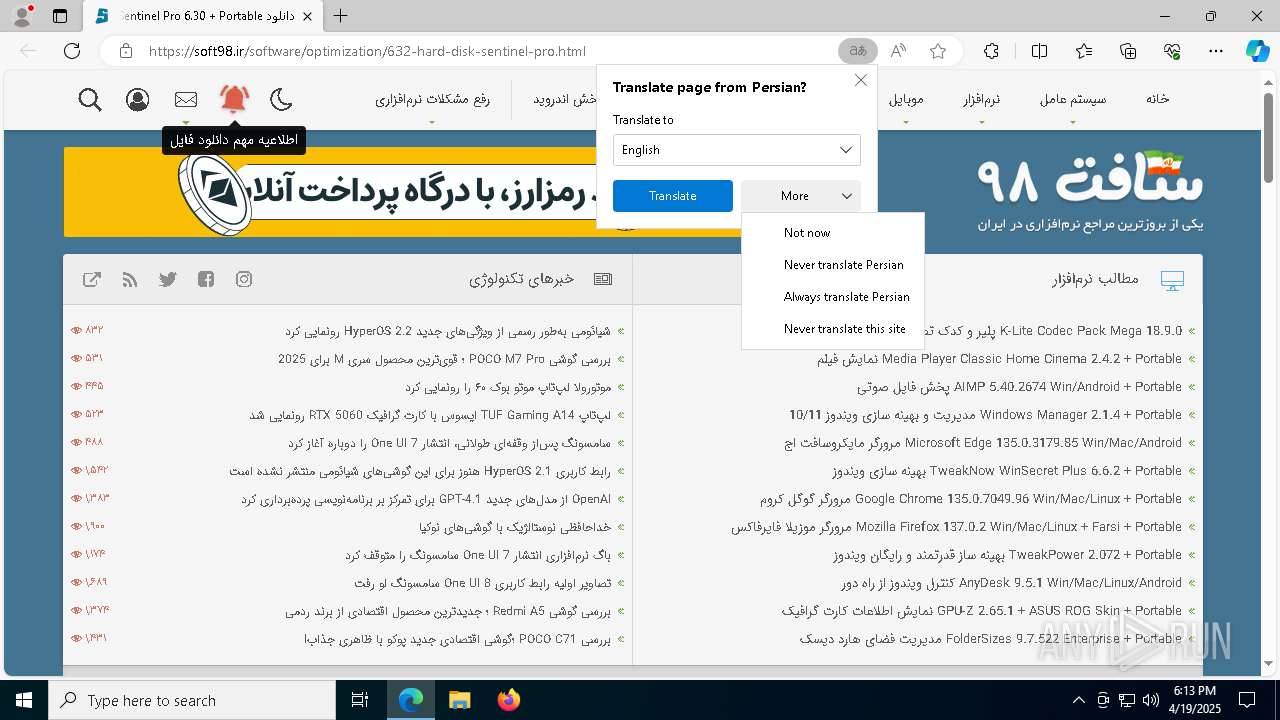Open the خانه home menu item
Image resolution: width=1280 pixels, height=720 pixels.
[1158, 99]
